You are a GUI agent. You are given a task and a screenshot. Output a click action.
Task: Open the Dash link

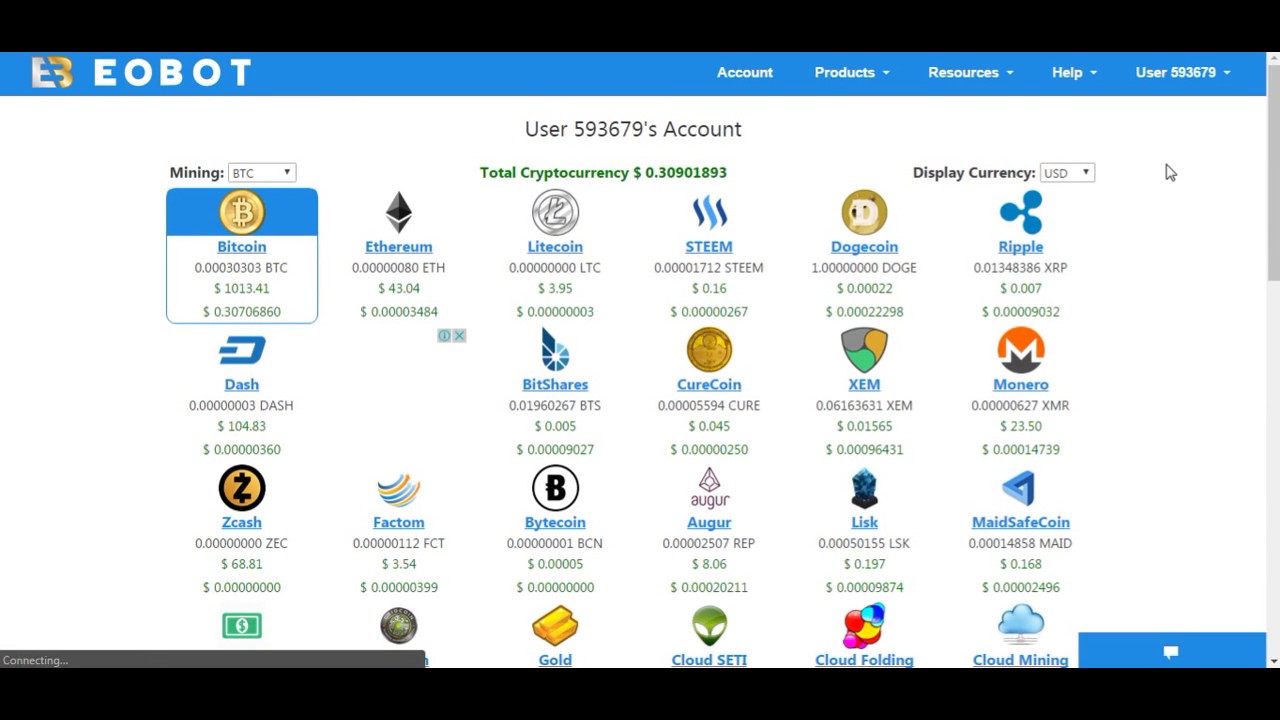[x=242, y=384]
